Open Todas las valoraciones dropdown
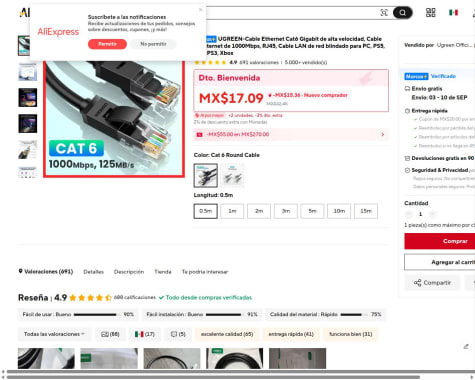Viewport: 475px width, 380px height. [x=54, y=334]
